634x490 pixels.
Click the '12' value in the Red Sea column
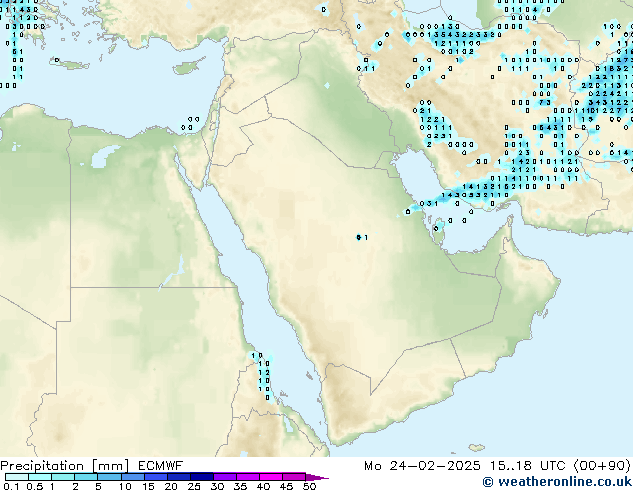tap(264, 372)
